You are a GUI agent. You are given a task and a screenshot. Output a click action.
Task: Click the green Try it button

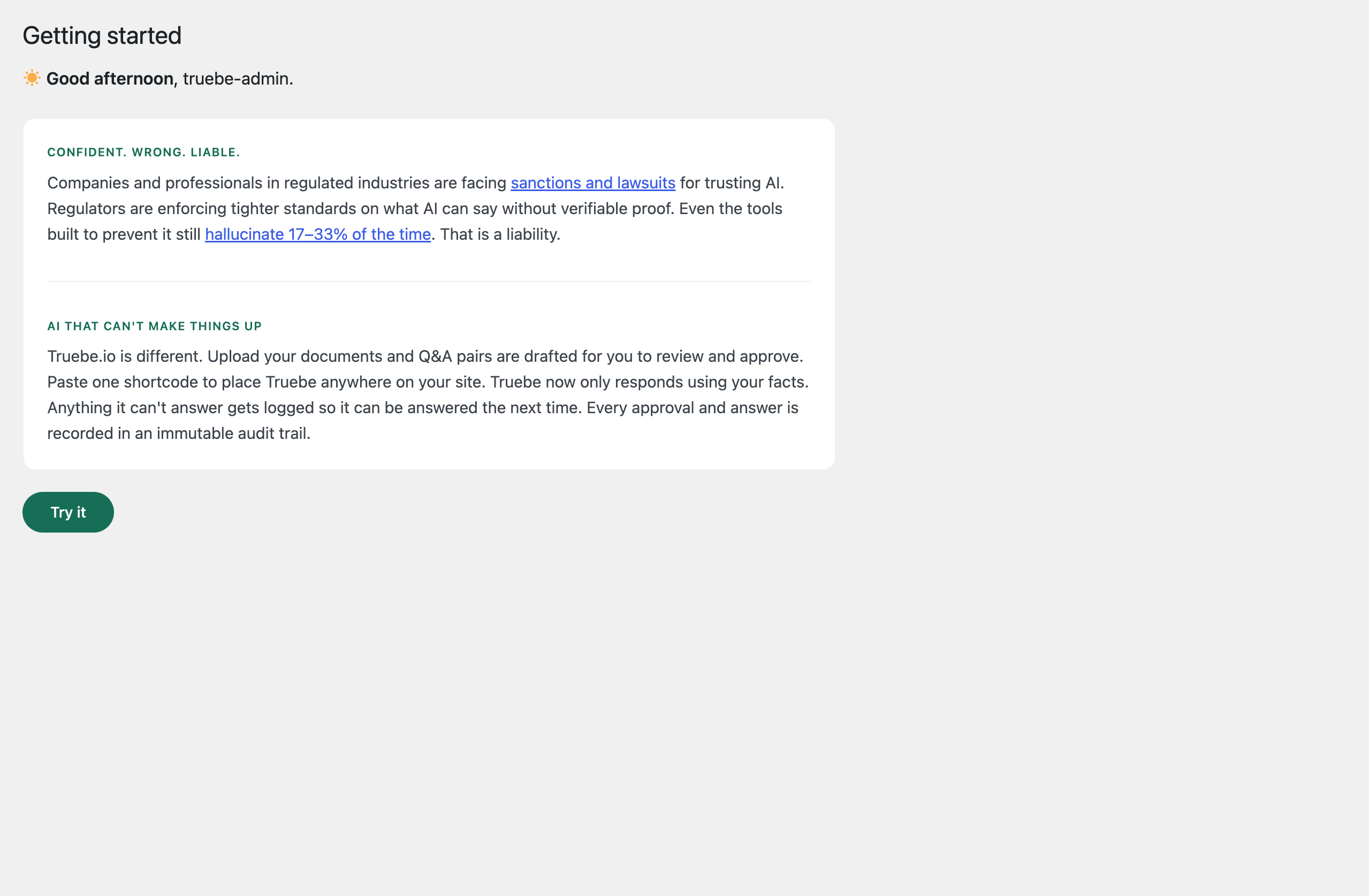(x=68, y=512)
